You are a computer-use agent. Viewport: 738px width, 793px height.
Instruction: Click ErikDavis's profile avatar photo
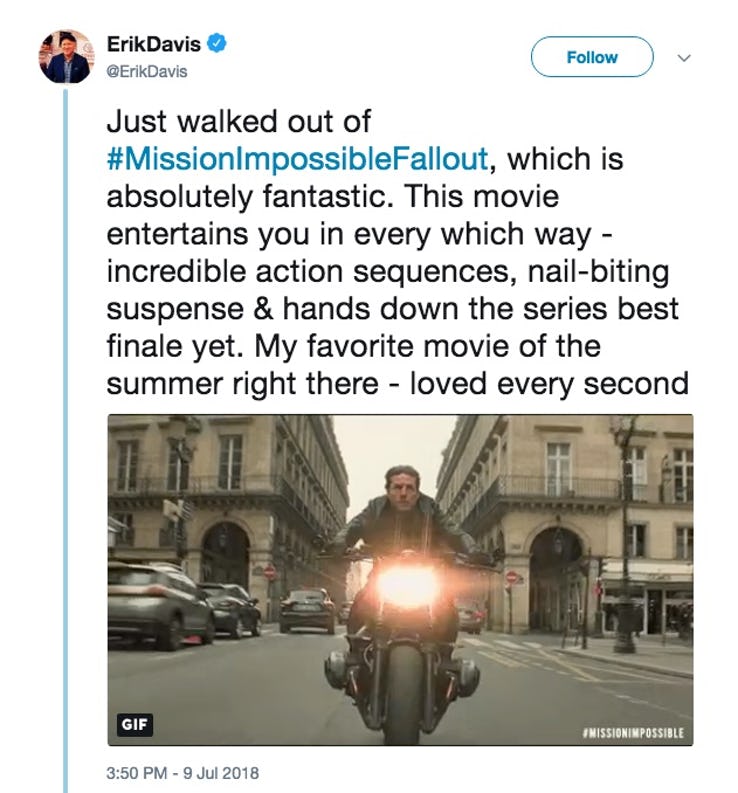66,55
